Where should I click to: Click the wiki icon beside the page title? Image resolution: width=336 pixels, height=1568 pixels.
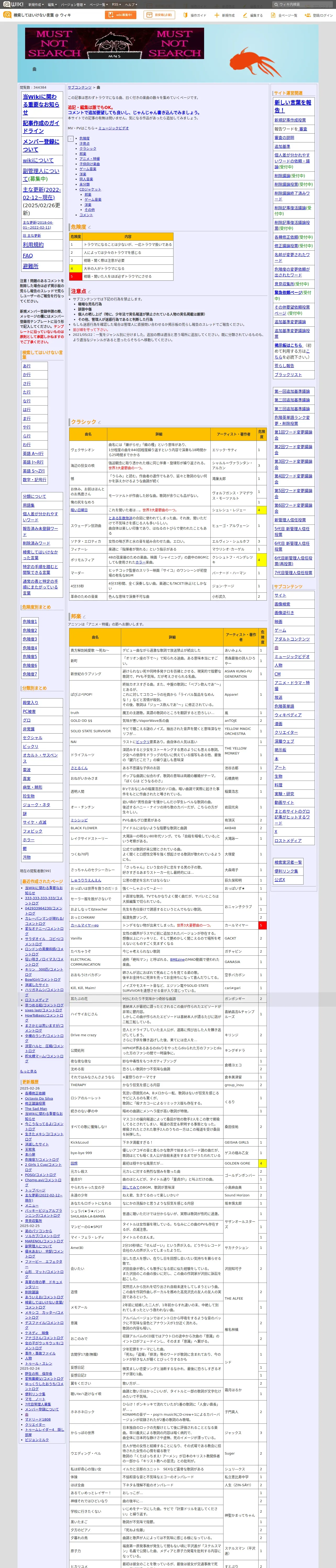7,15
